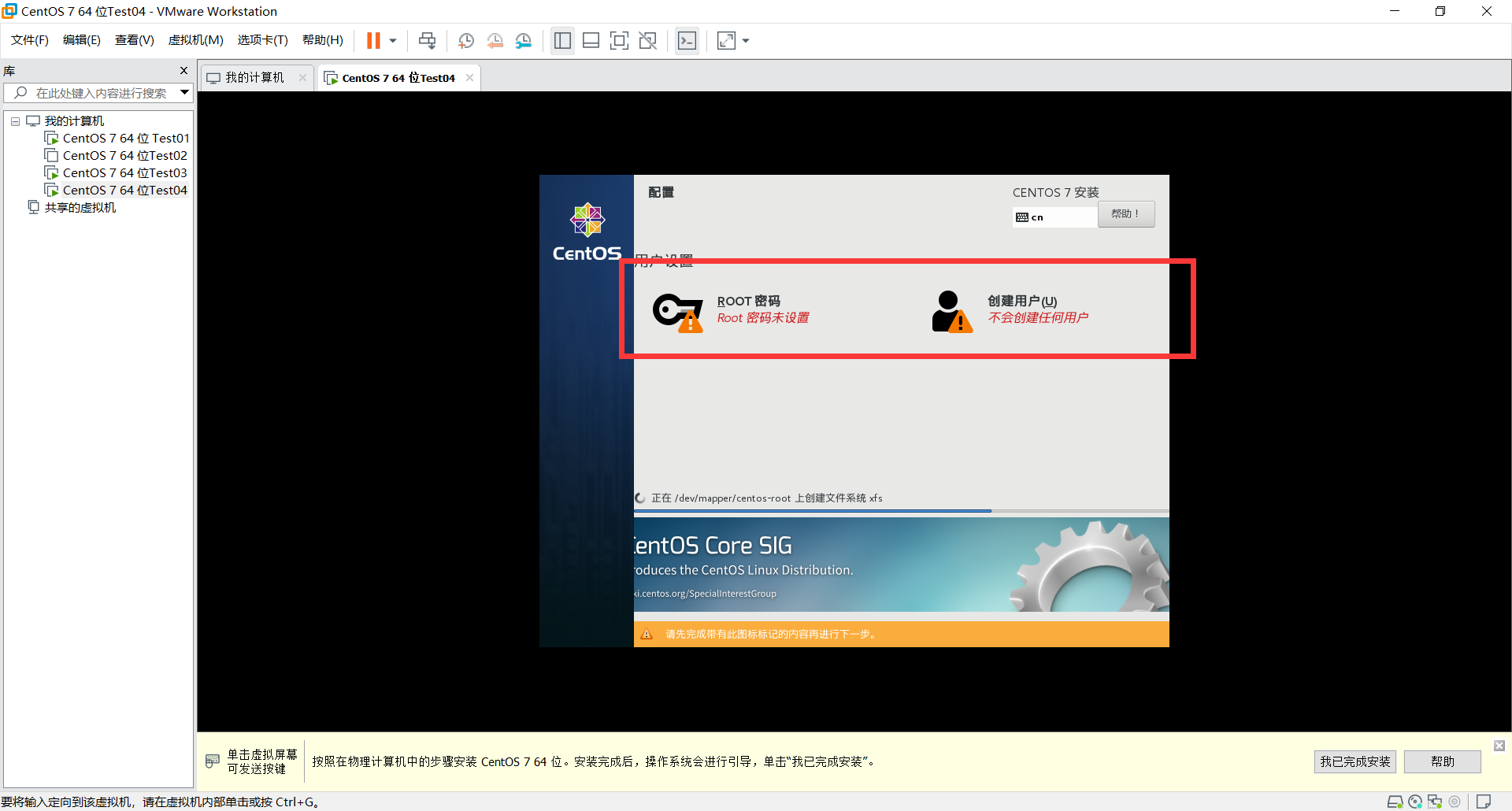The height and width of the screenshot is (811, 1512).
Task: Select 我的计算机 in the library tree
Action: coord(74,121)
